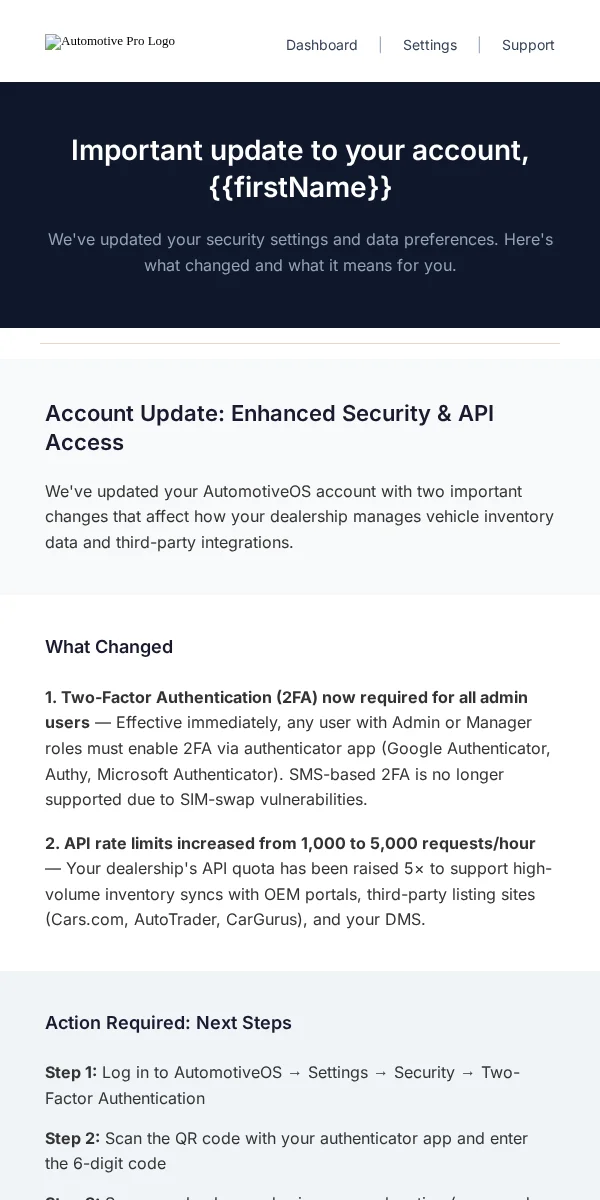Select the 'What Changed' heading

[109, 647]
